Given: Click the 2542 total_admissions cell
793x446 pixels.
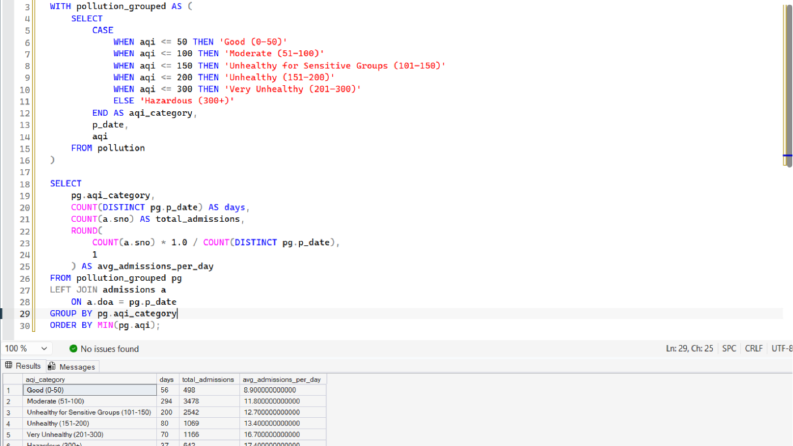Looking at the screenshot, I should click(209, 412).
